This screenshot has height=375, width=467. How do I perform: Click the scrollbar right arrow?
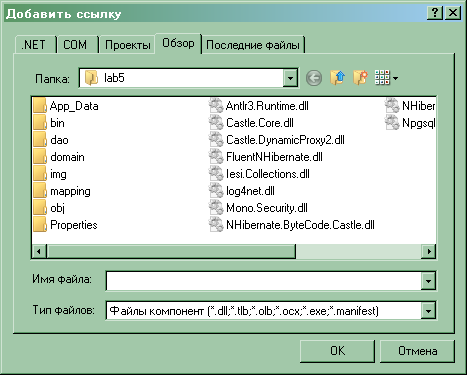tap(429, 251)
